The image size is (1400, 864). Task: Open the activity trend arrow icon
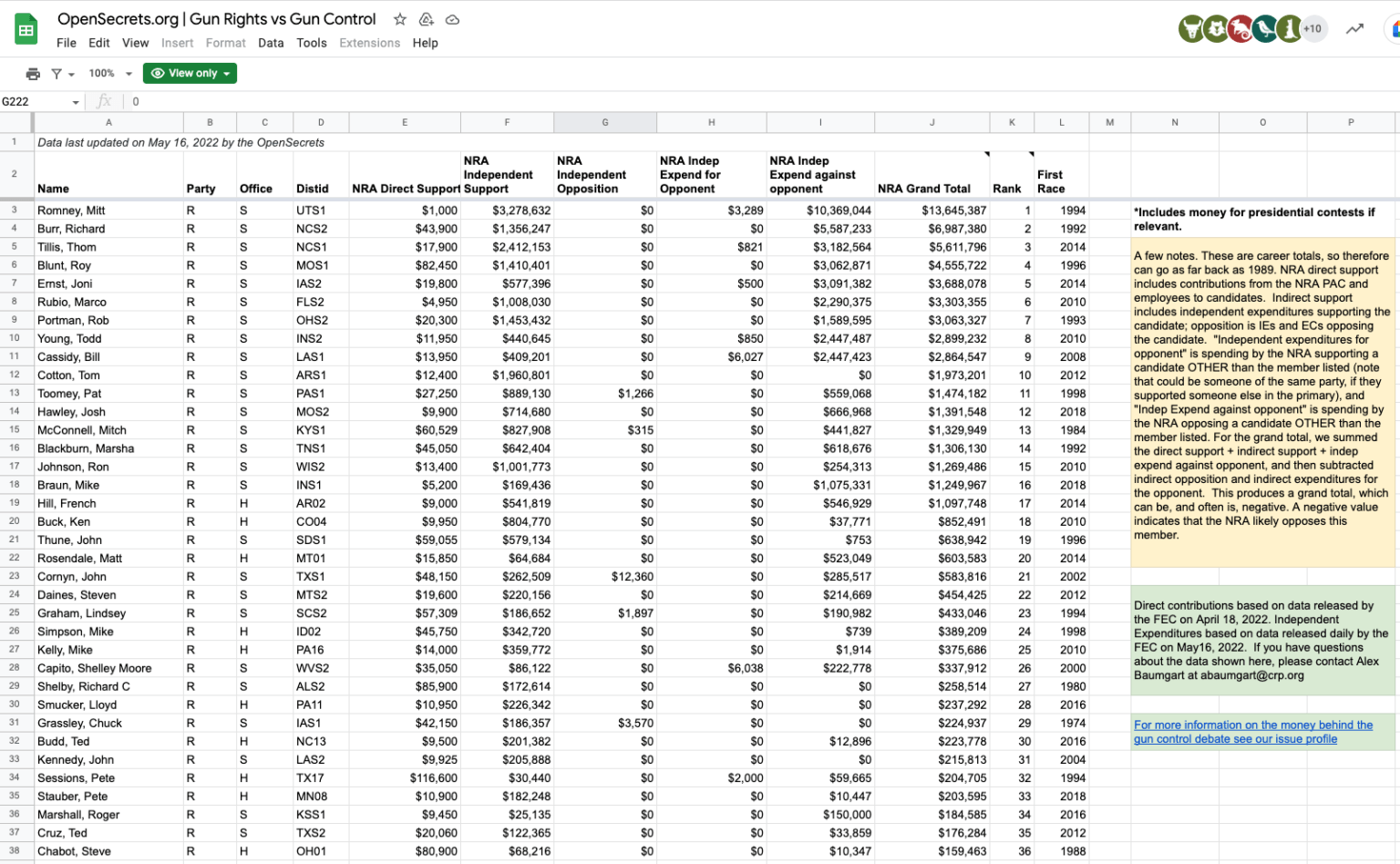(1355, 29)
